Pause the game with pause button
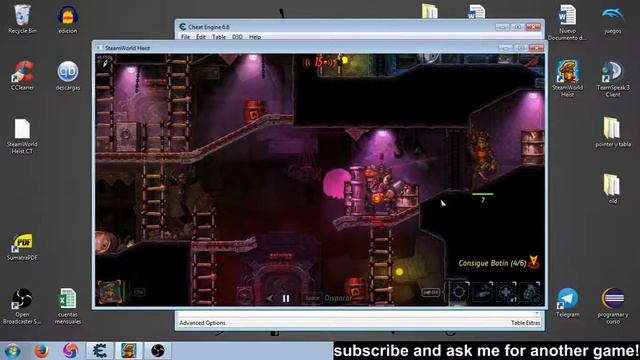640x360 pixels. pos(286,298)
